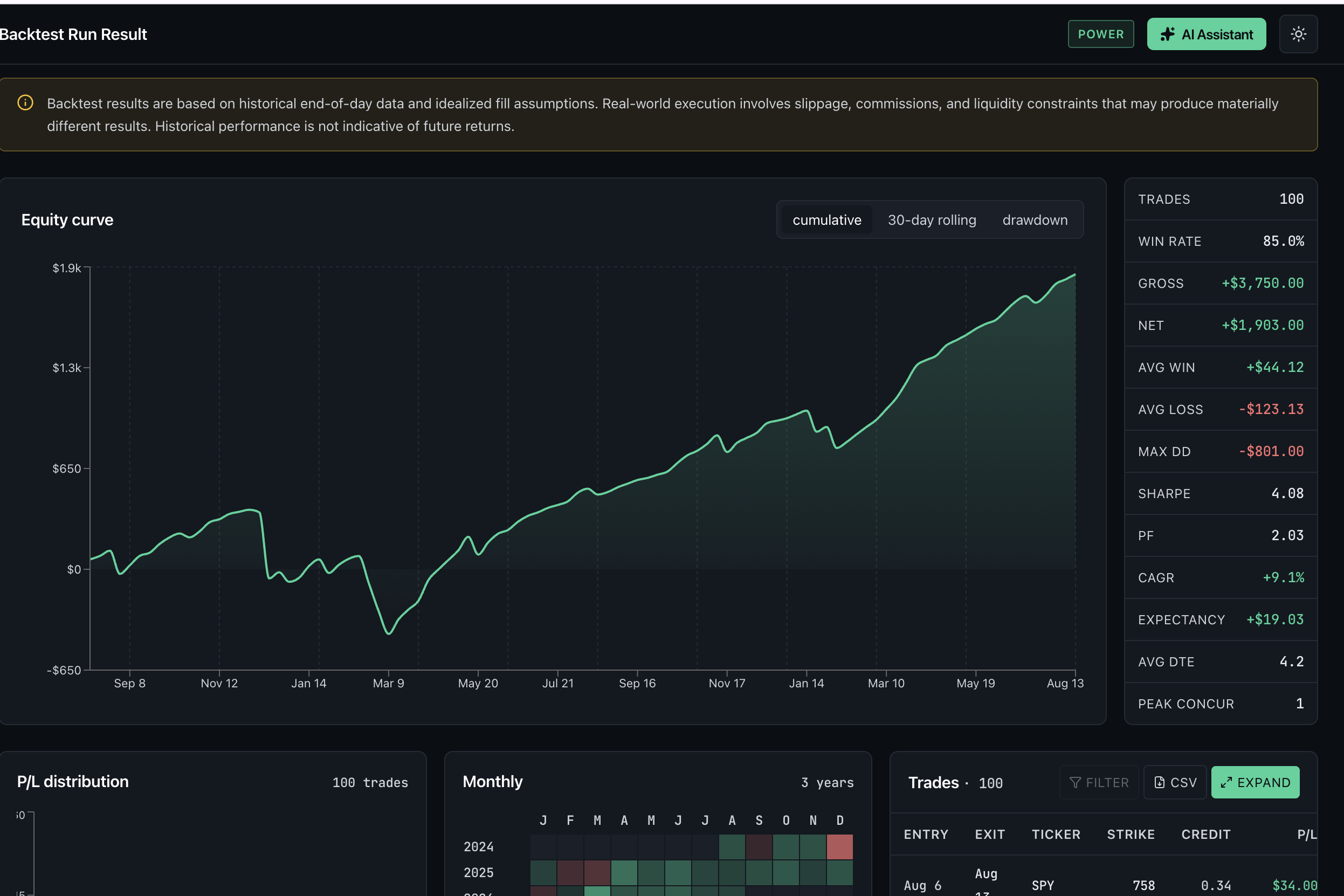
Task: Select the SPY ticker in trades table
Action: 1043,885
